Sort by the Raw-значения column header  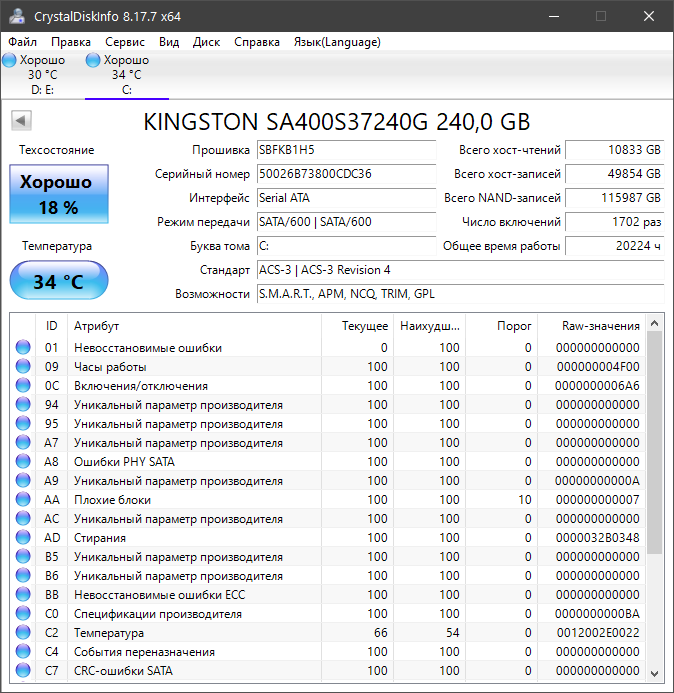(x=600, y=326)
